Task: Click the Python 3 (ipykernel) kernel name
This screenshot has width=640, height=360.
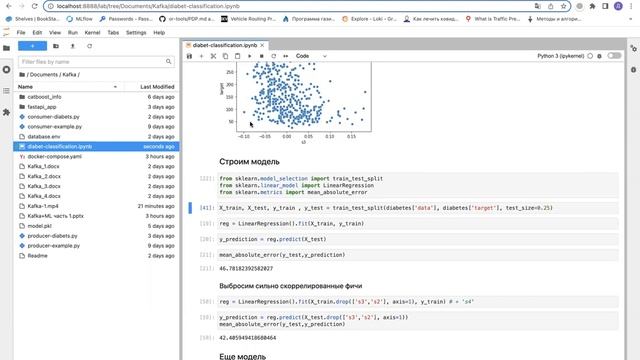Action: click(560, 56)
